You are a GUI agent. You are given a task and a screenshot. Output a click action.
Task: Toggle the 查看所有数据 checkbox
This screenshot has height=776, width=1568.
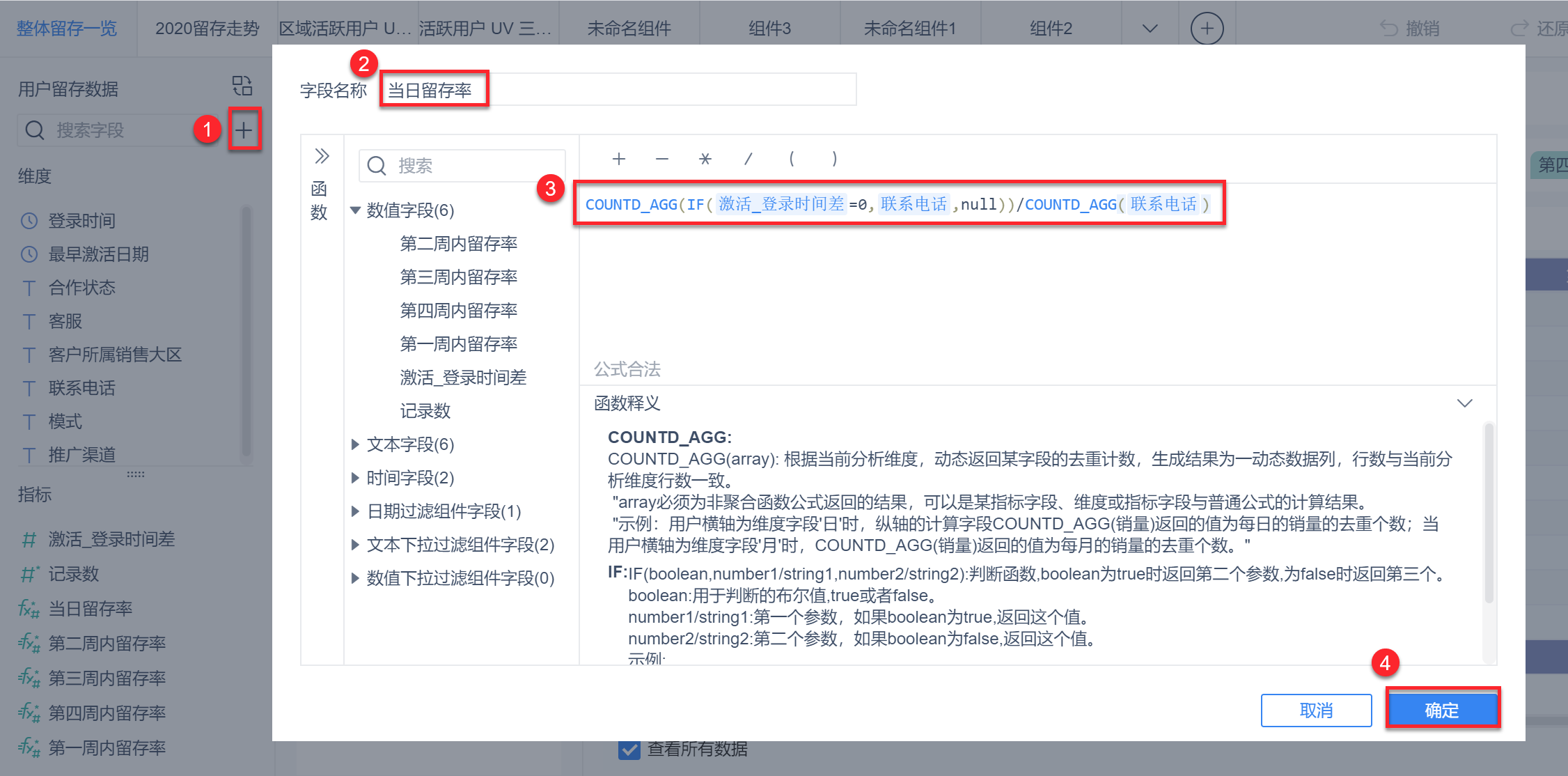(x=629, y=750)
